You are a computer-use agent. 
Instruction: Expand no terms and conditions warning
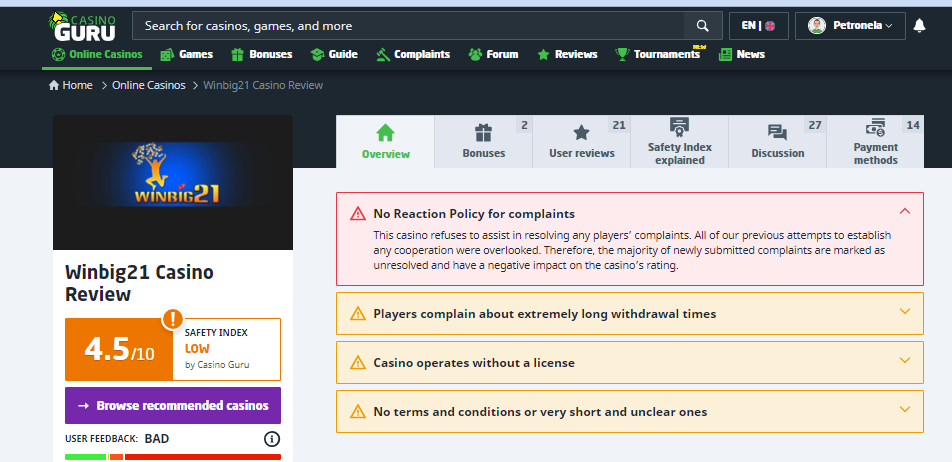coord(905,411)
